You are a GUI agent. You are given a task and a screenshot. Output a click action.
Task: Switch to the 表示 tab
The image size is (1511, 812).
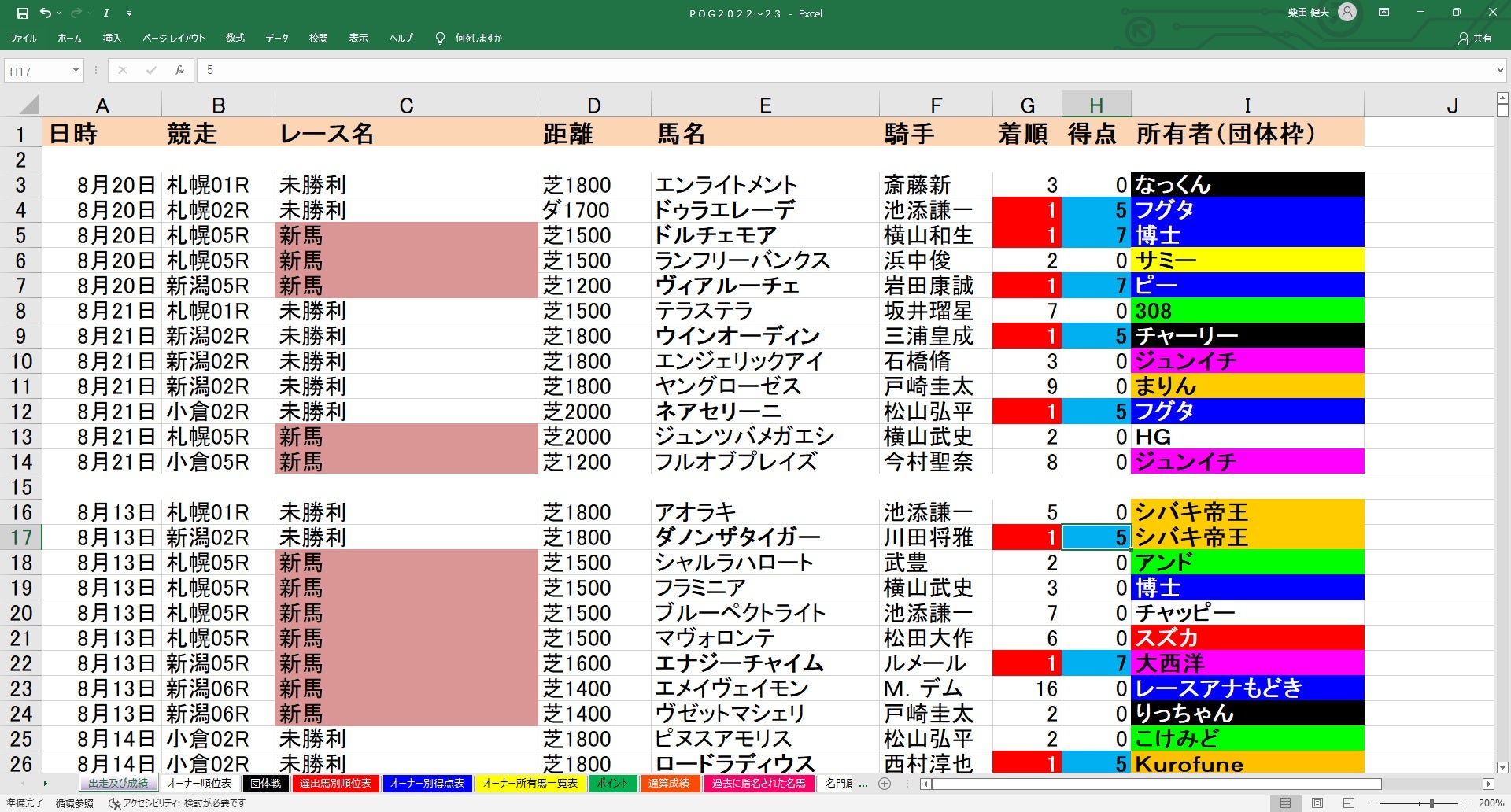359,38
